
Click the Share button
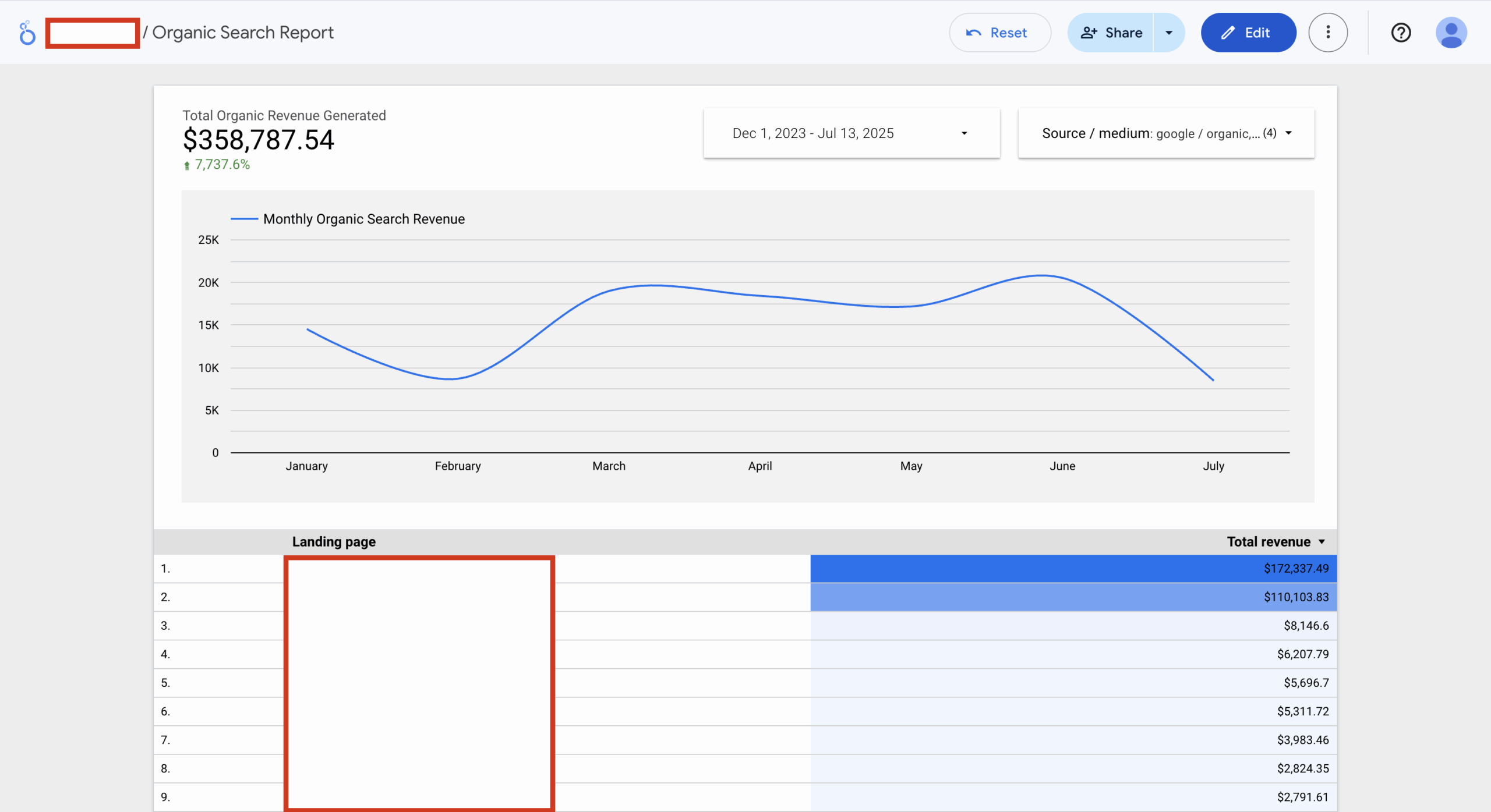(1111, 33)
